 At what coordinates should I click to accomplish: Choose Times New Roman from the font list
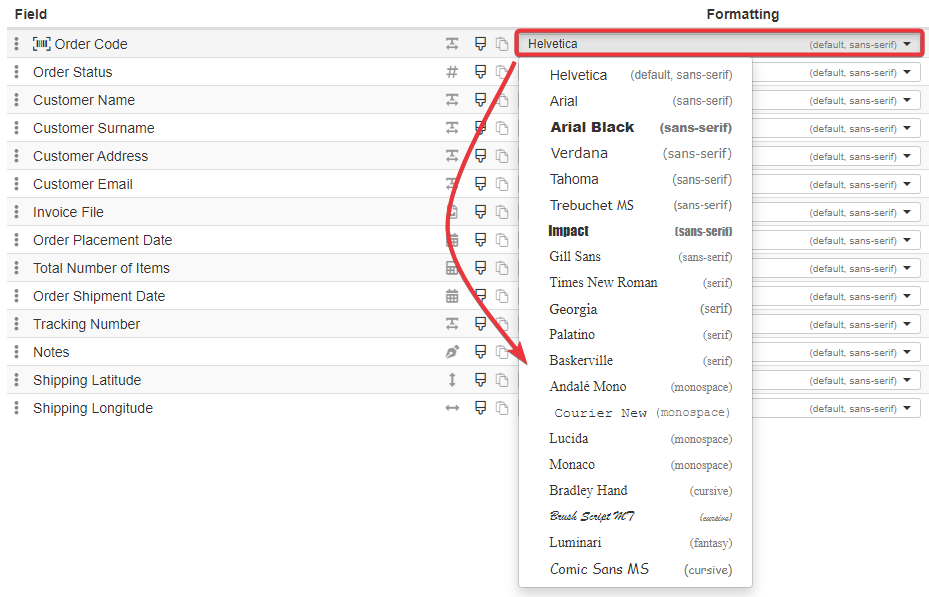point(603,283)
